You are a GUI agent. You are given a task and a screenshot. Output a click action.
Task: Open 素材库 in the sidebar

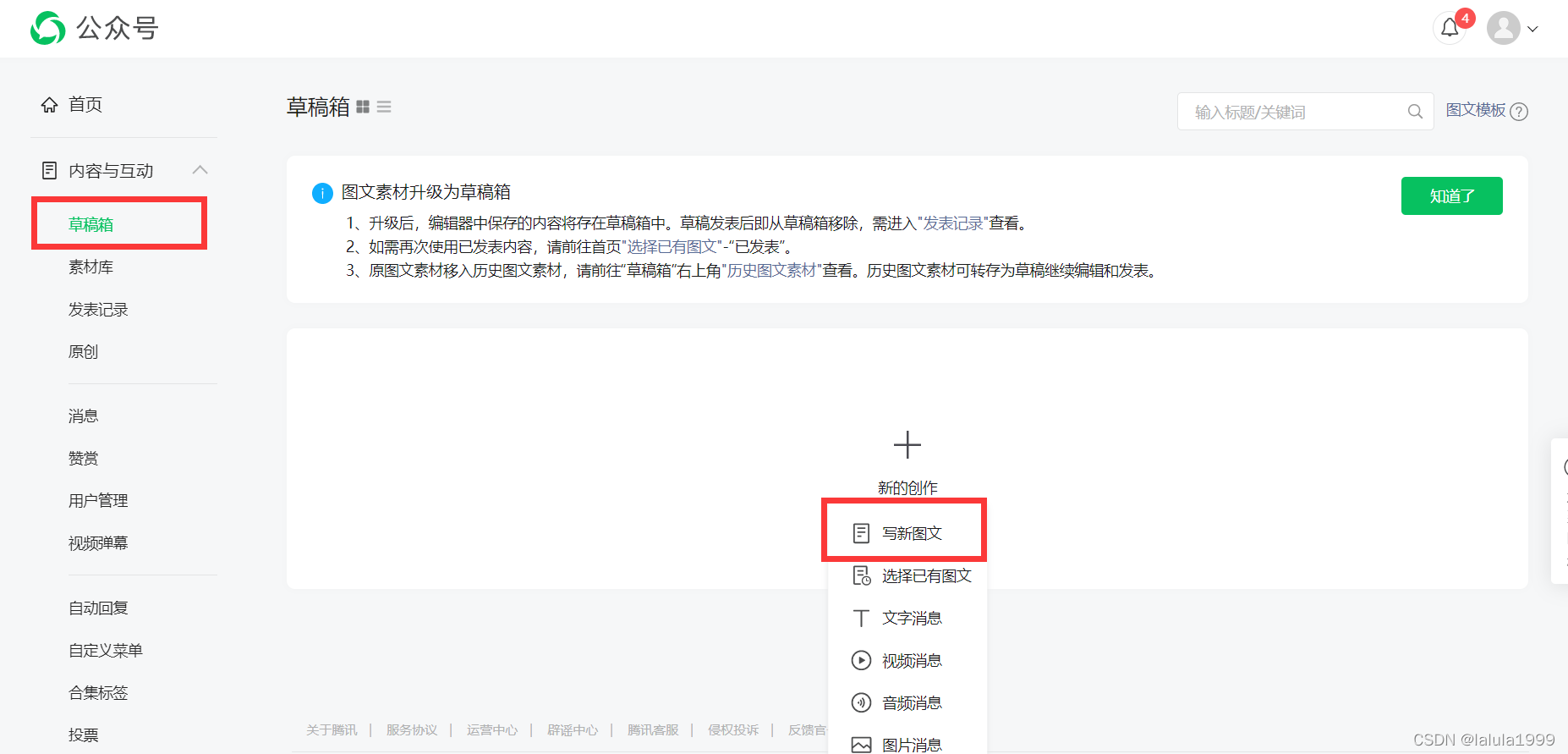pyautogui.click(x=90, y=267)
